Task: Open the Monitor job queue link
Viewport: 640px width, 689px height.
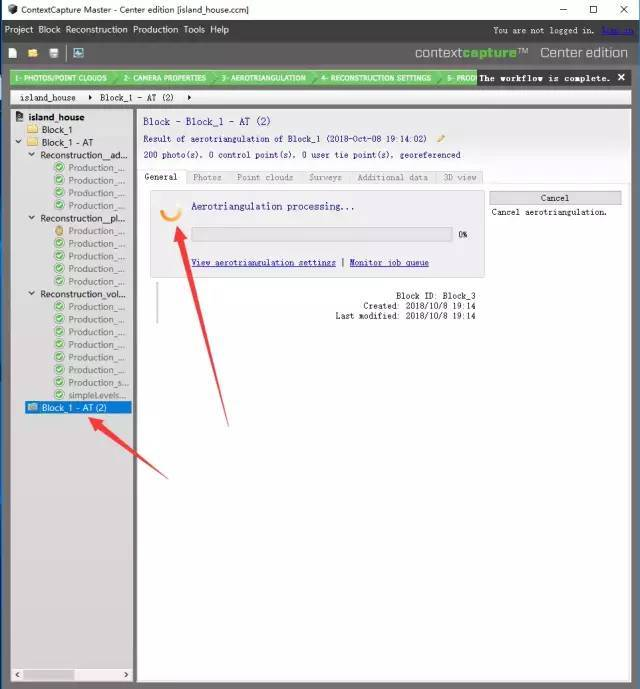Action: click(x=389, y=263)
